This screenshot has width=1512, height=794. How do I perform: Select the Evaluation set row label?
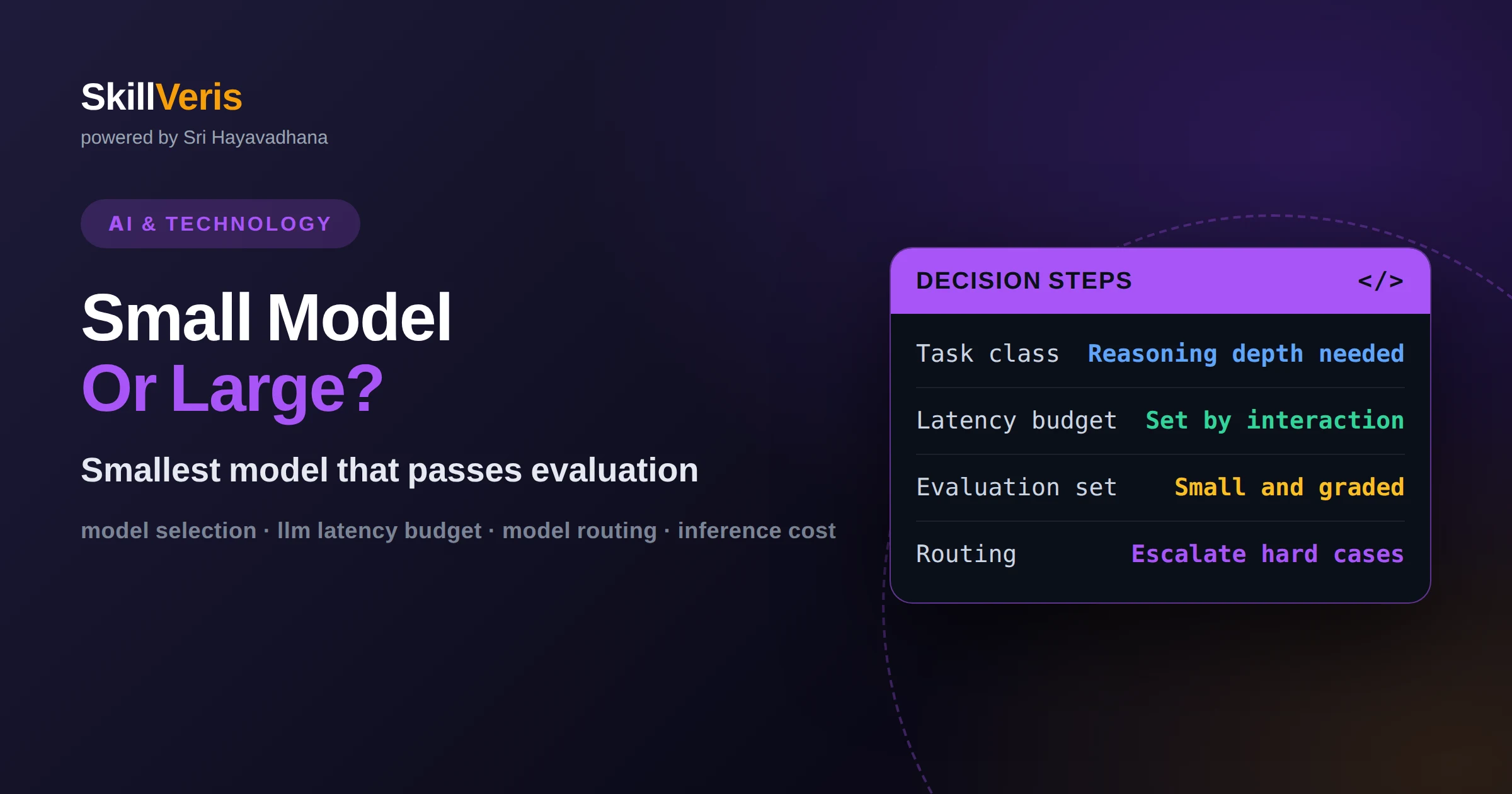pyautogui.click(x=1016, y=487)
